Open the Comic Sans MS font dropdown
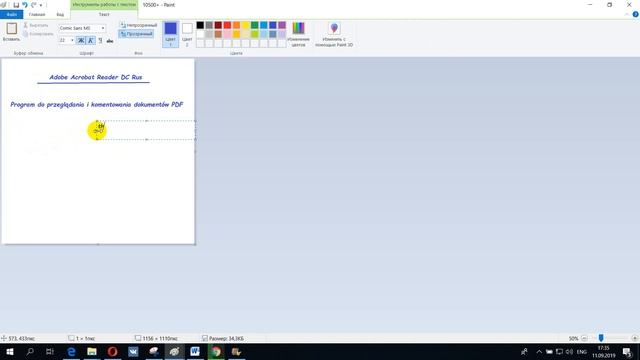The image size is (640, 360). [x=103, y=28]
